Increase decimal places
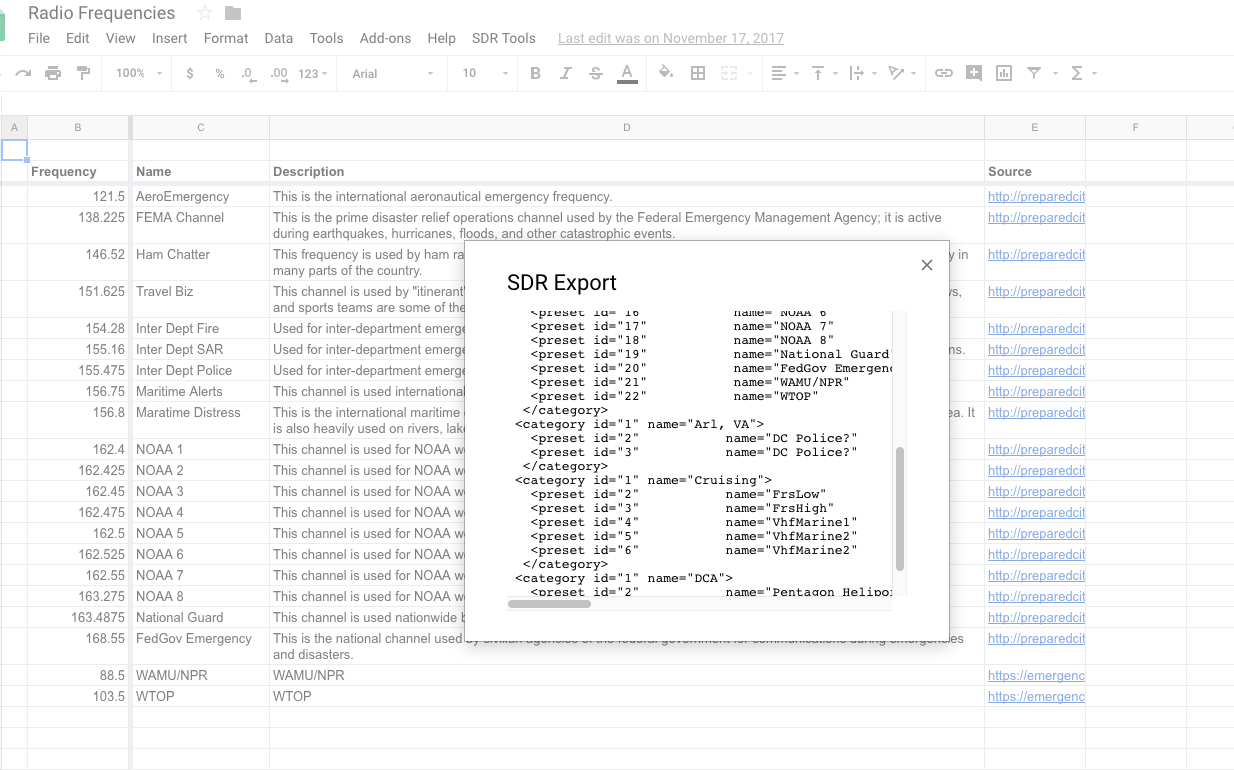The height and width of the screenshot is (770, 1234). click(279, 73)
